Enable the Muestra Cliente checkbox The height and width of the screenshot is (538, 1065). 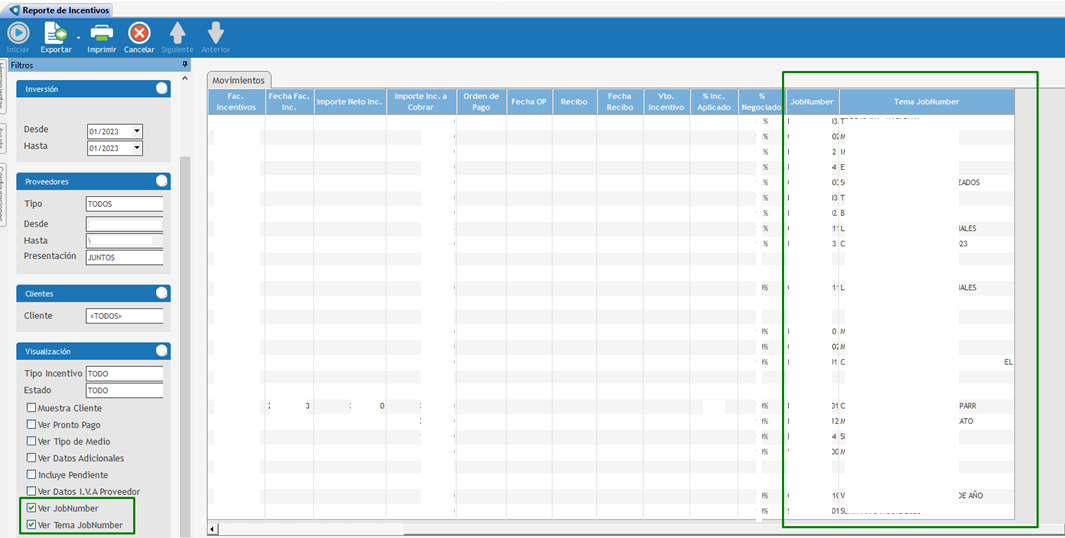[x=31, y=408]
